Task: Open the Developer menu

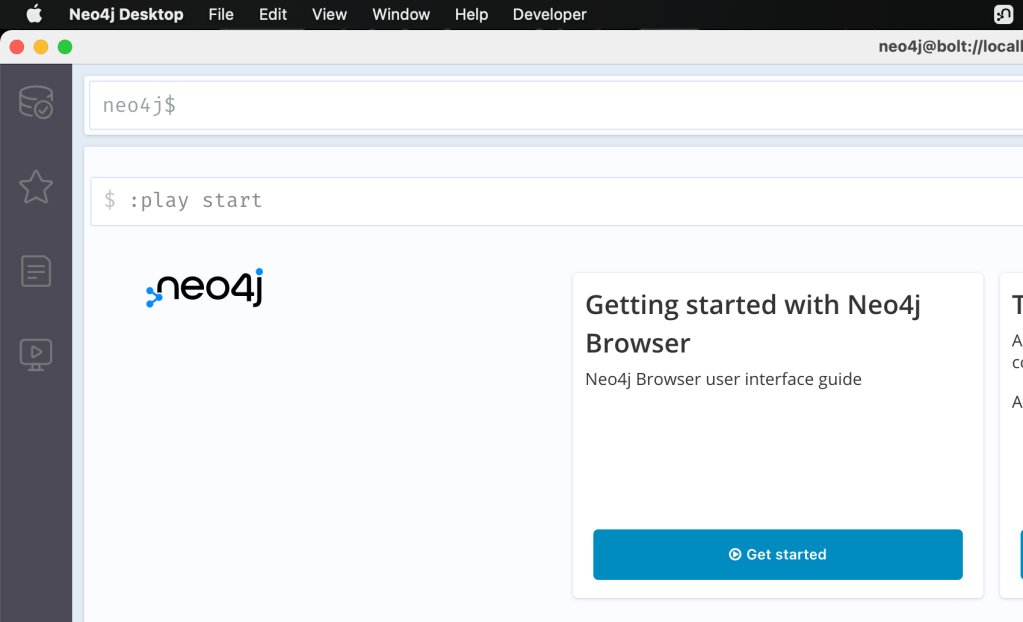Action: (x=549, y=14)
